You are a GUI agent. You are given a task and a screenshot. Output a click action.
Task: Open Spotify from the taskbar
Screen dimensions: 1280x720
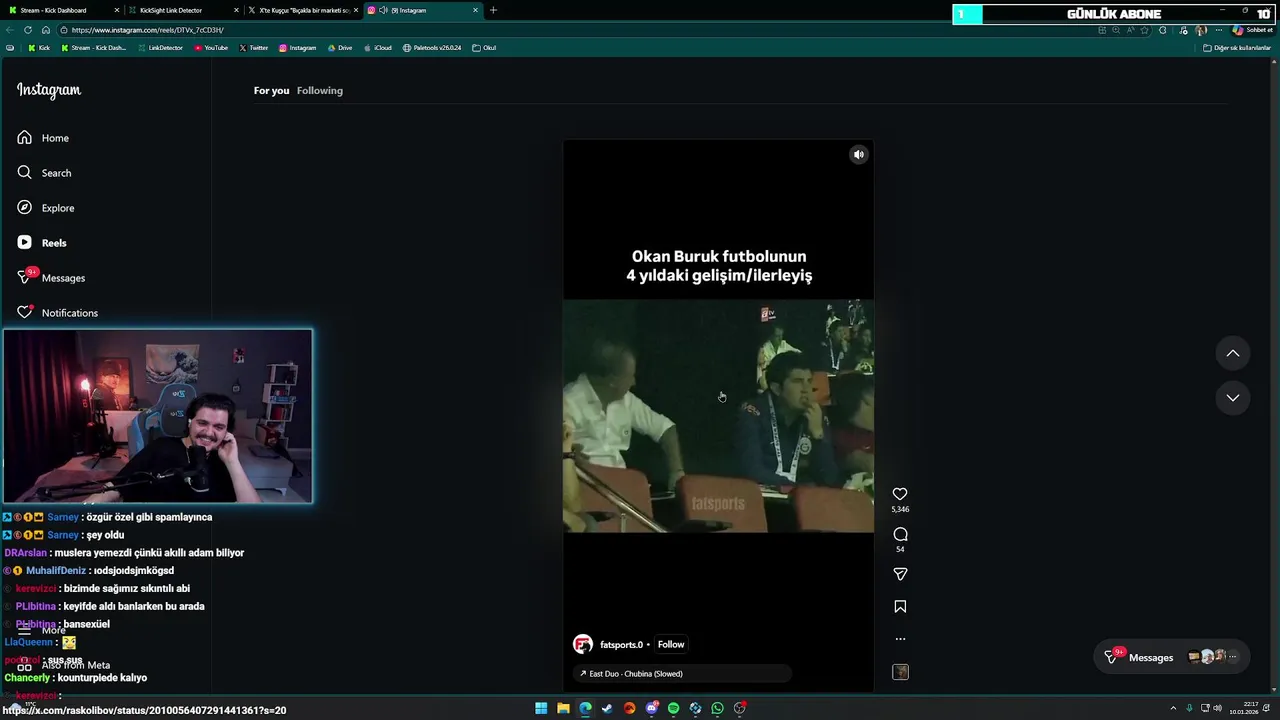pyautogui.click(x=673, y=708)
